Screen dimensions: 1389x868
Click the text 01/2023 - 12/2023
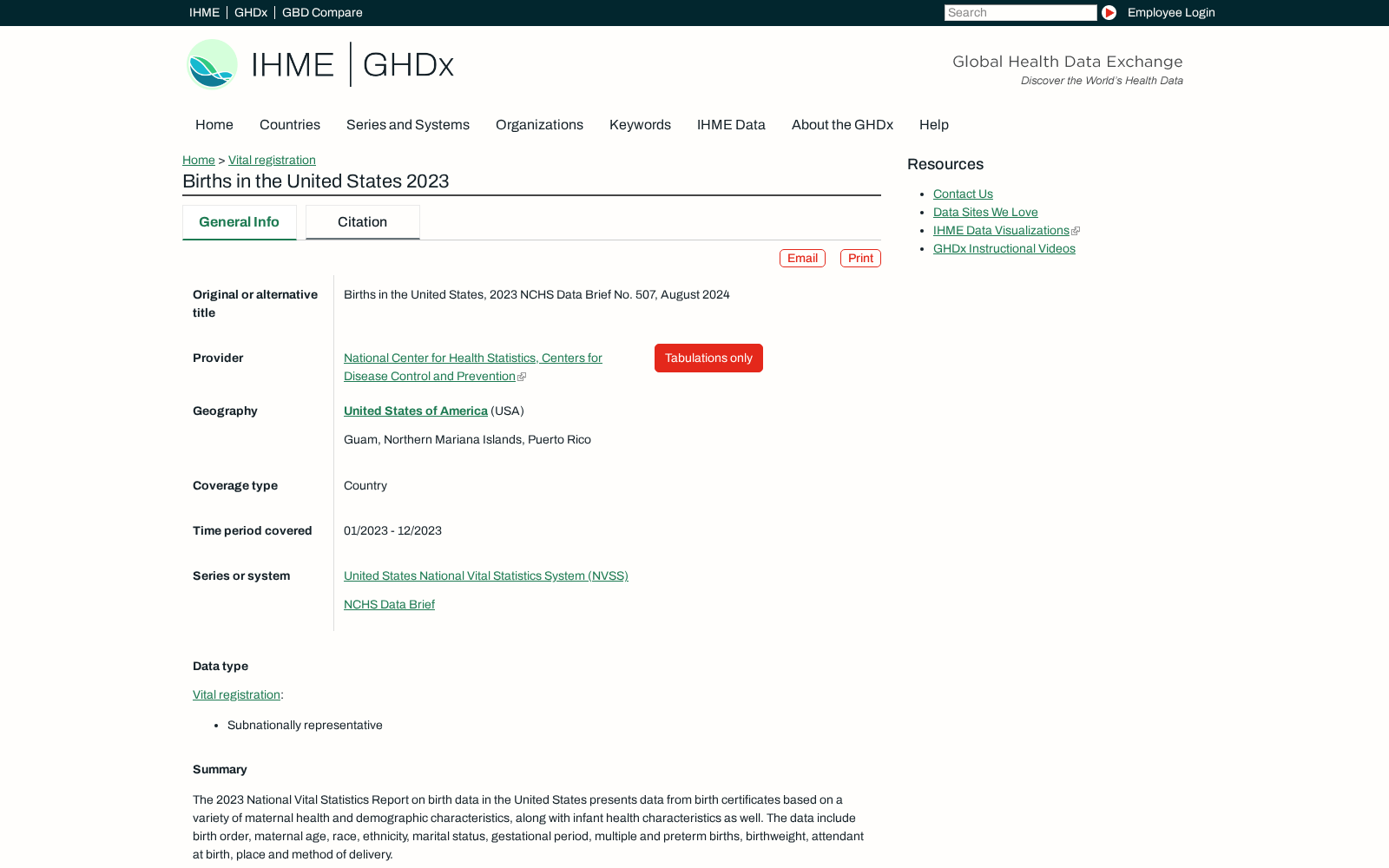click(392, 531)
